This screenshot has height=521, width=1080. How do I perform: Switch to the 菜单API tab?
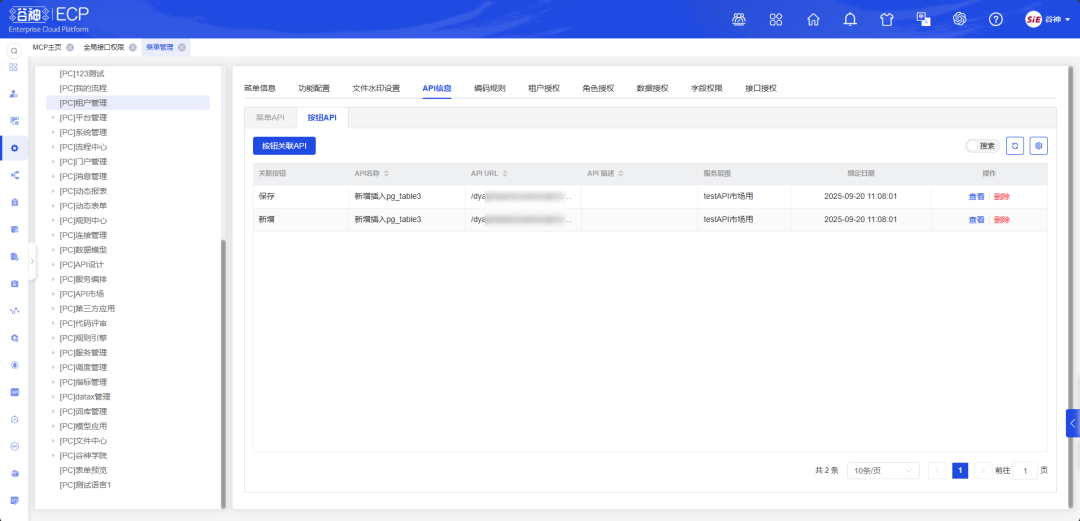(270, 117)
